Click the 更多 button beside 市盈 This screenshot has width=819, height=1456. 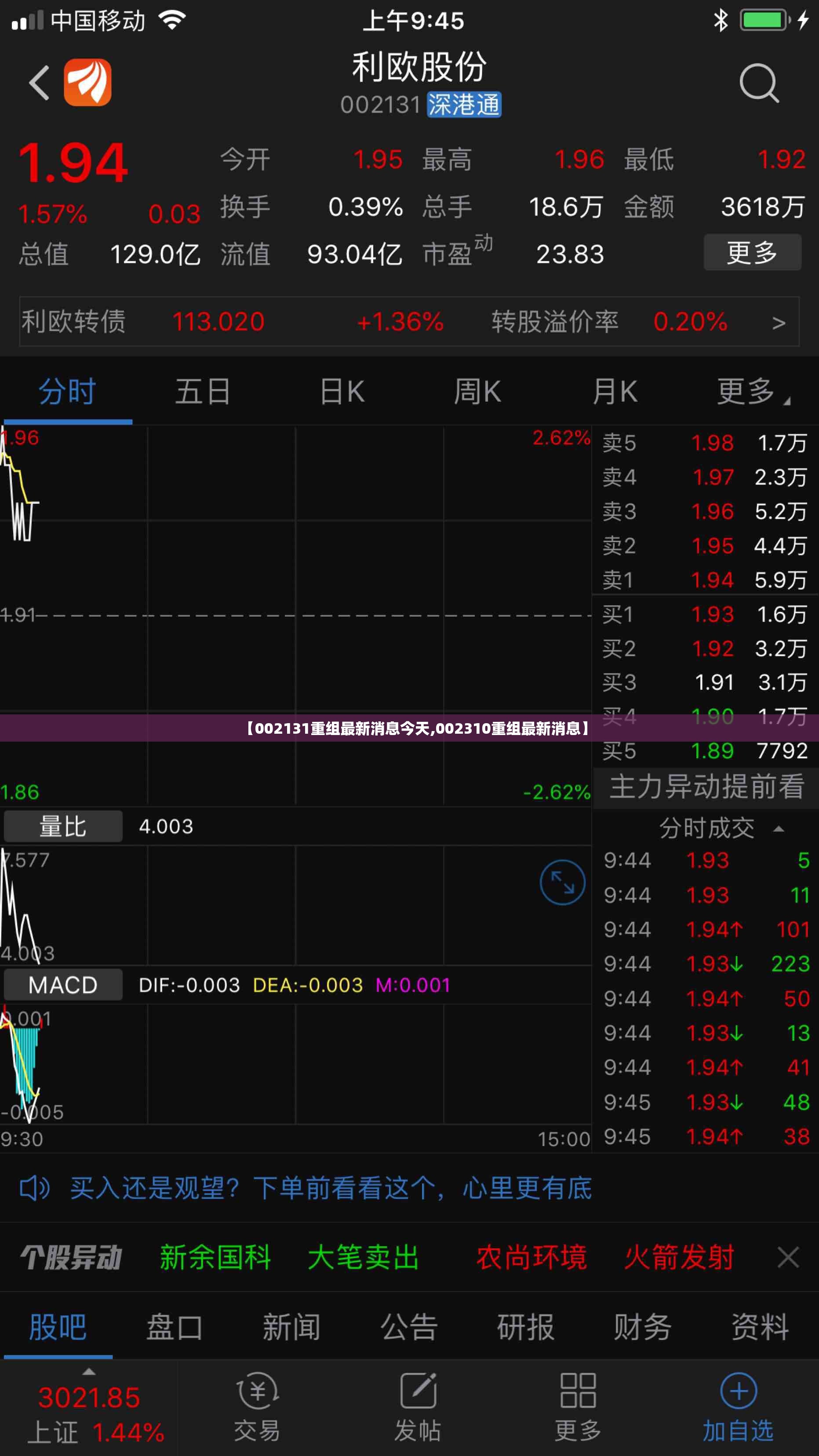click(752, 252)
